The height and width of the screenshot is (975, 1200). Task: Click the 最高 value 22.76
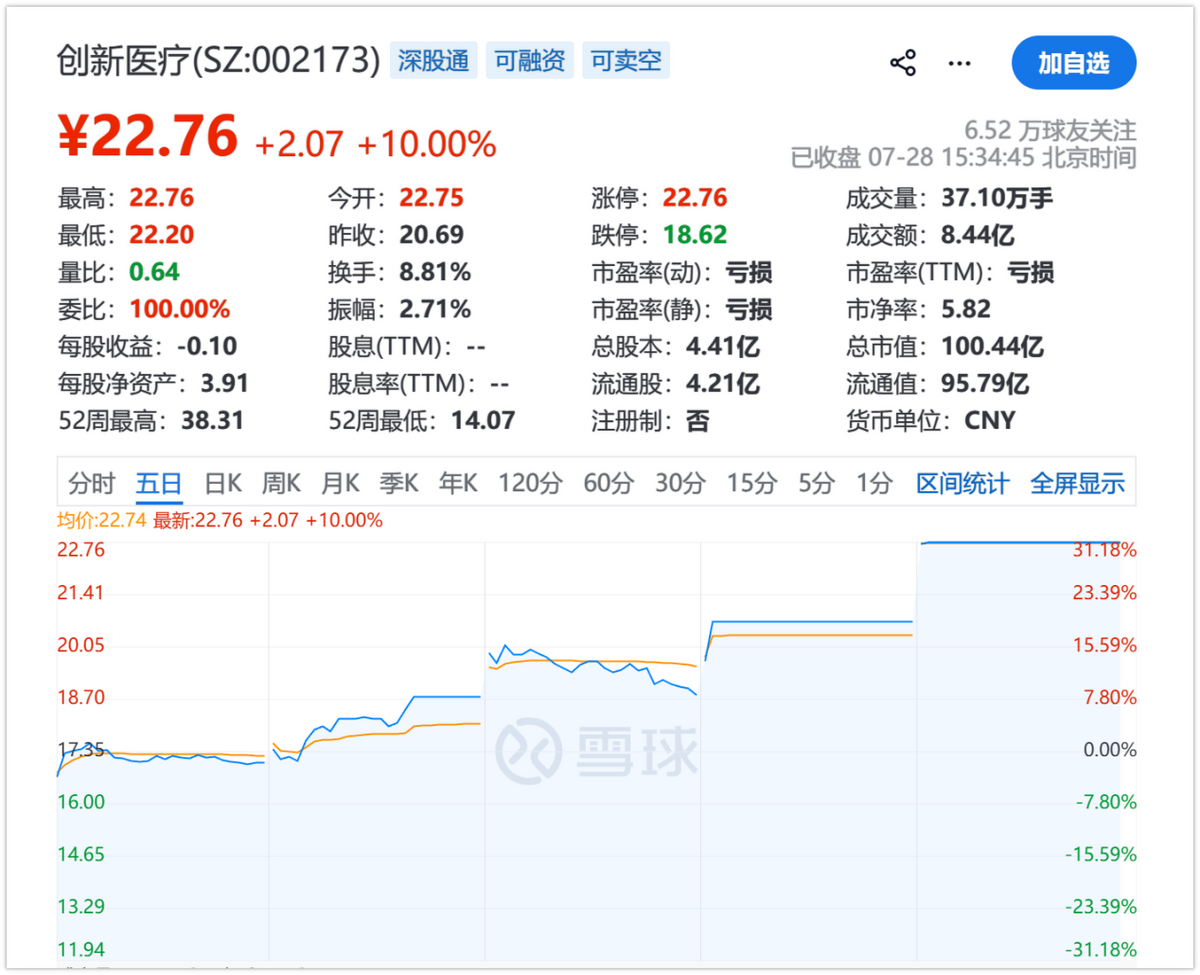point(162,198)
